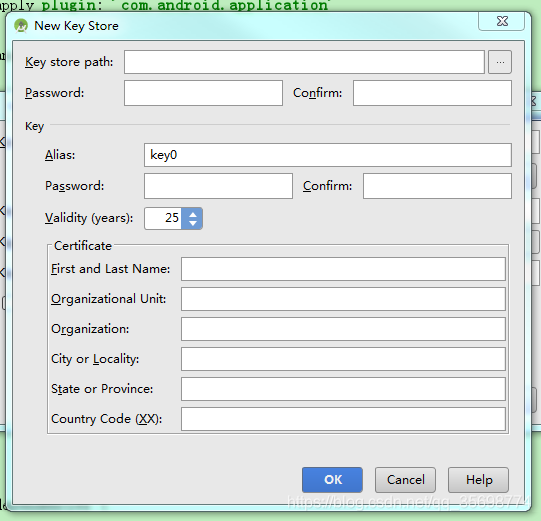
Task: Focus the key store Confirm password field
Action: [432, 93]
